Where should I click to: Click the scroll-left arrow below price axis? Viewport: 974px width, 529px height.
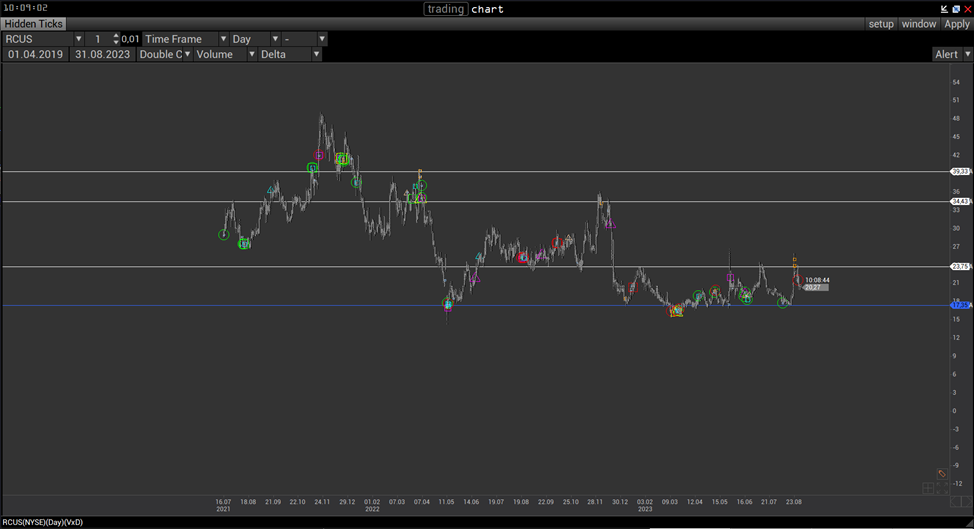955,502
